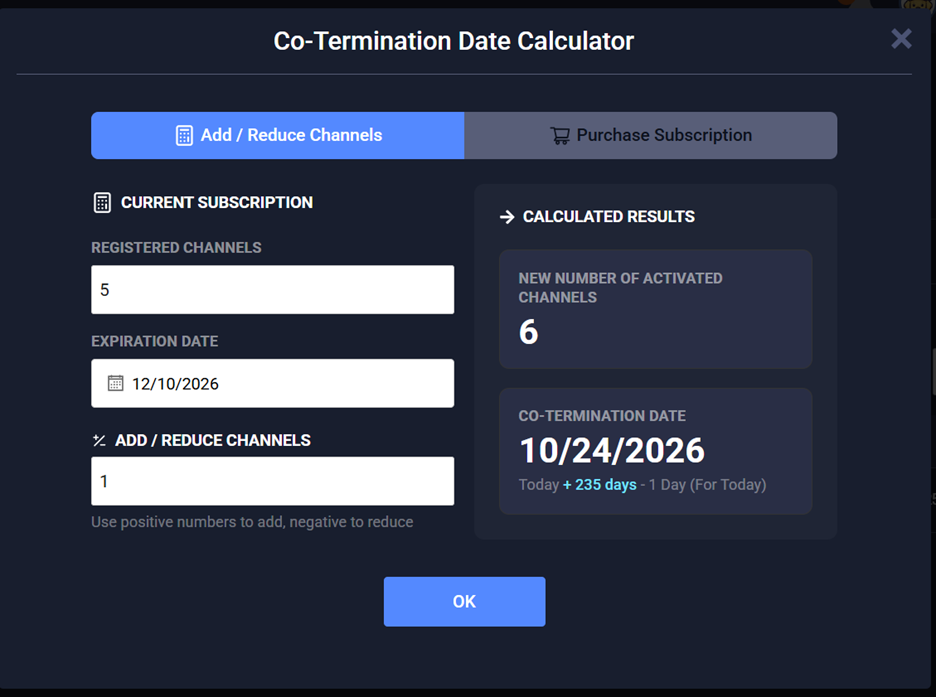This screenshot has width=936, height=697.
Task: Switch to the Purchase Subscription tab
Action: (651, 135)
